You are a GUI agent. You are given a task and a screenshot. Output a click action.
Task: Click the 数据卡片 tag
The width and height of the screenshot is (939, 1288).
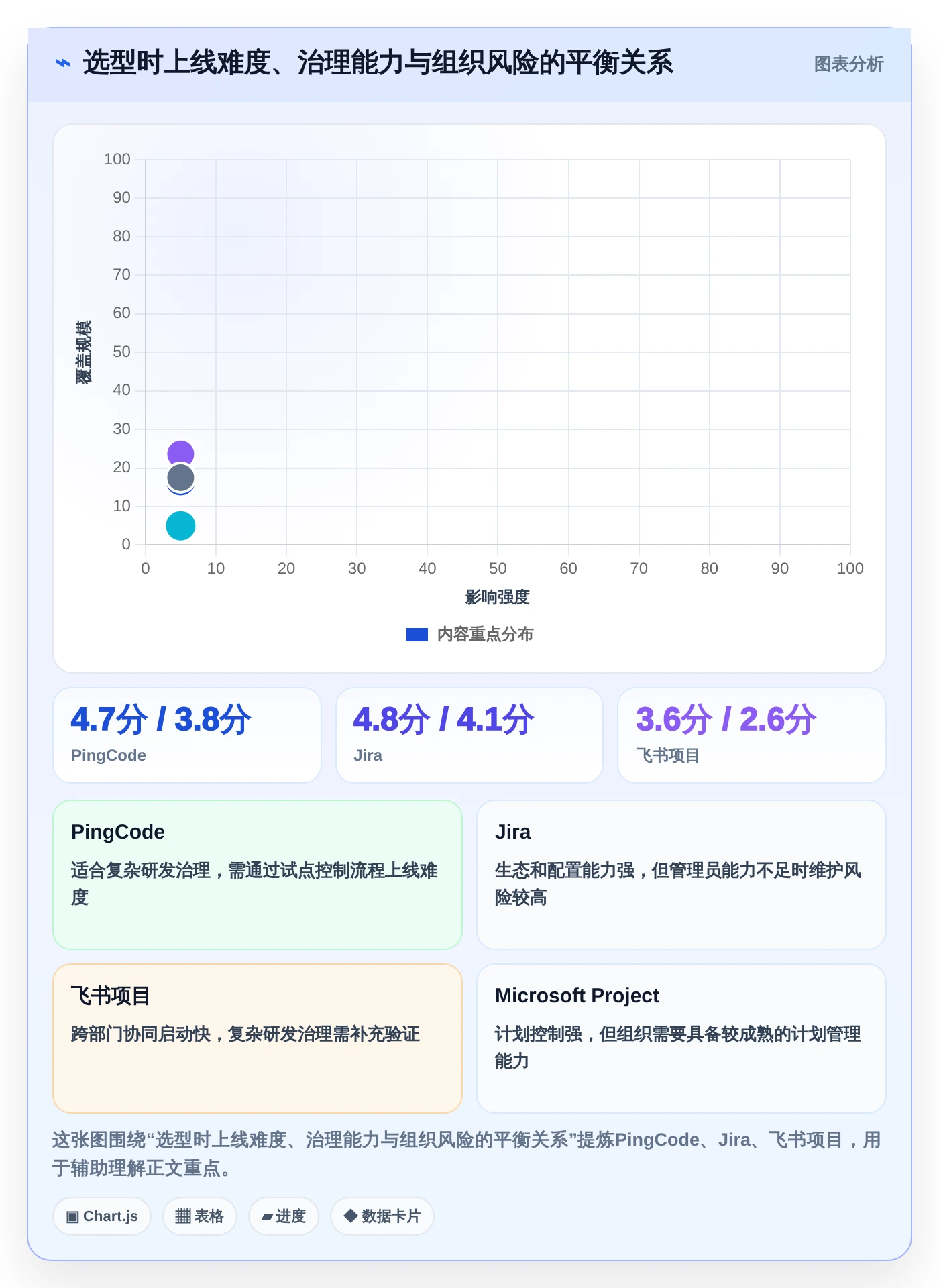(382, 1216)
